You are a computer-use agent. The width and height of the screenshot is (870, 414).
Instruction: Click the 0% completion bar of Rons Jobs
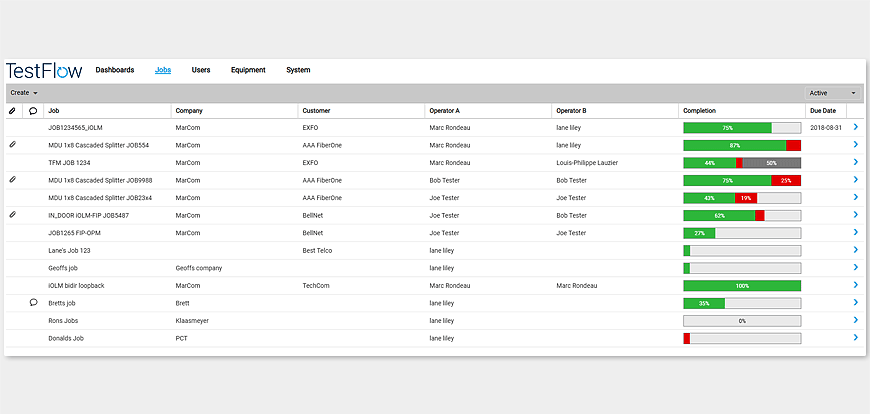[x=742, y=321]
